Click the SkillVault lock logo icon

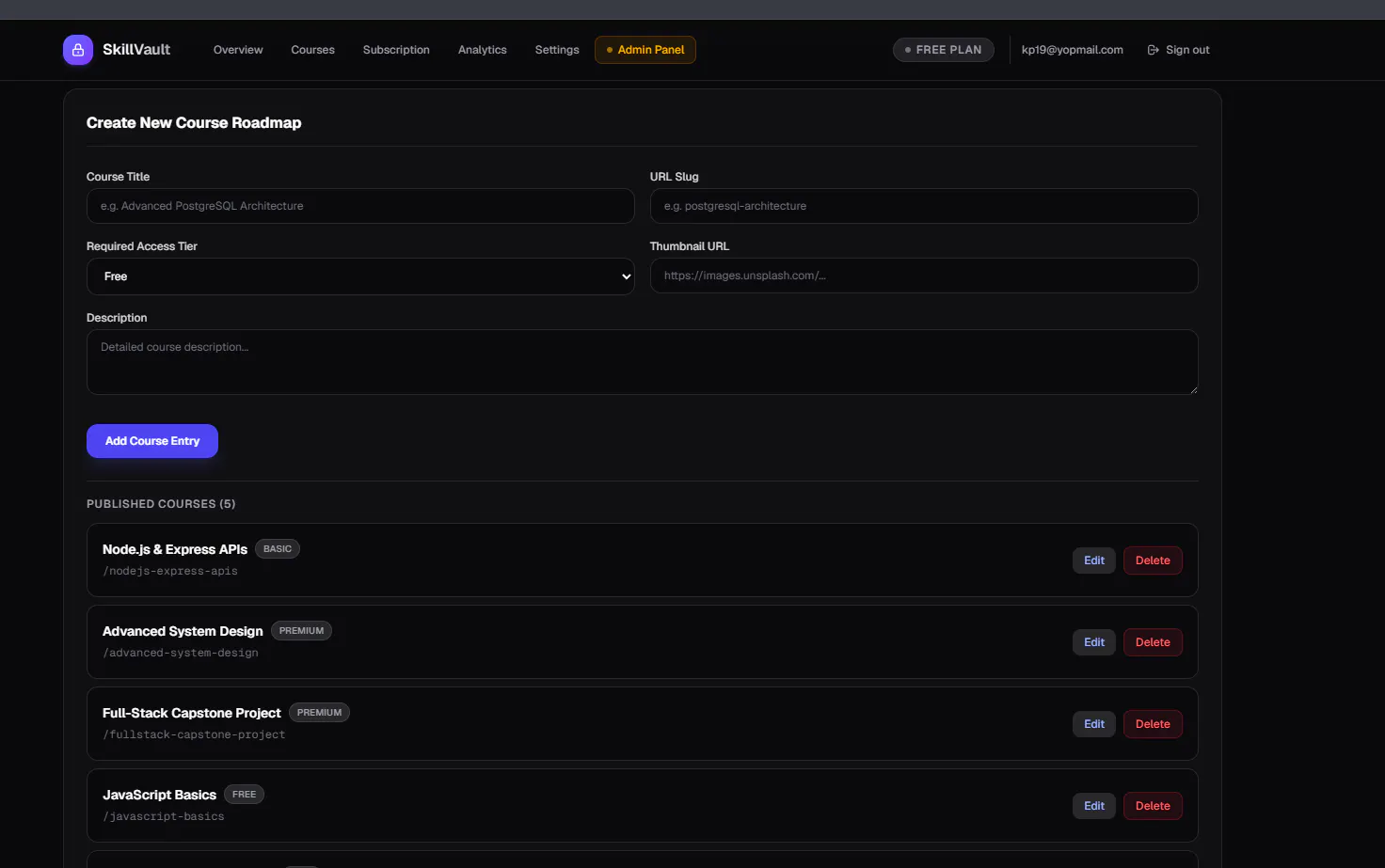(78, 50)
